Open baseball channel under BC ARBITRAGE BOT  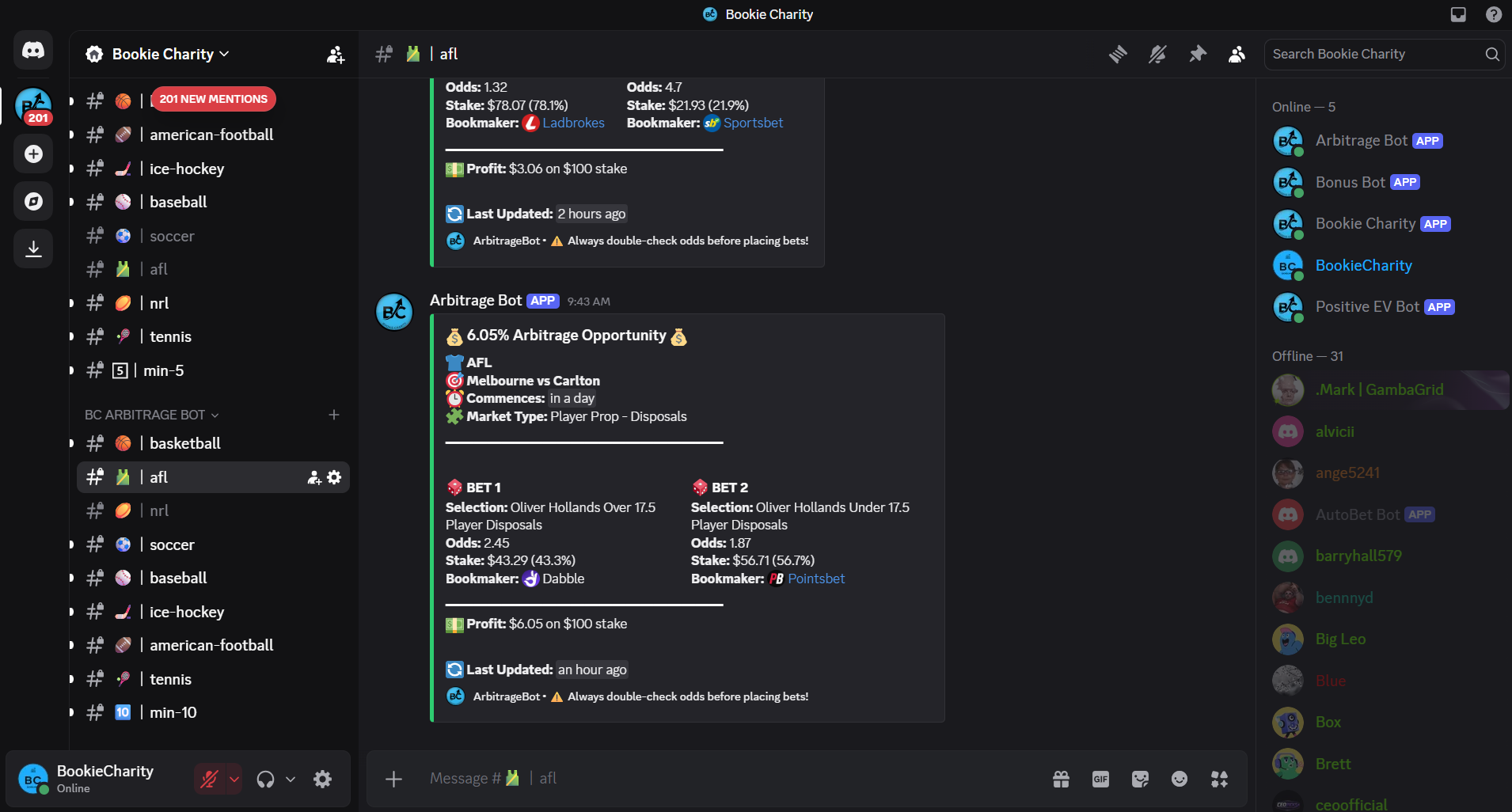(212, 578)
